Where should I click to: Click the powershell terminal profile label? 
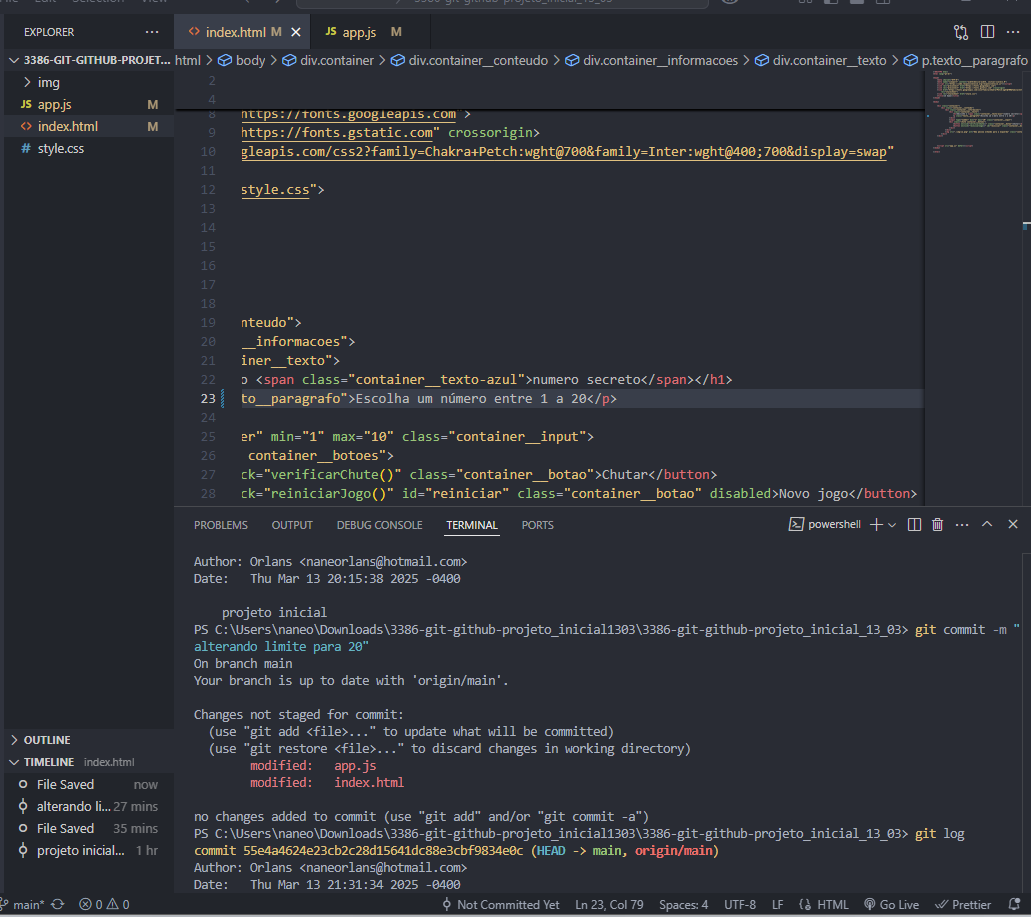[x=825, y=525]
